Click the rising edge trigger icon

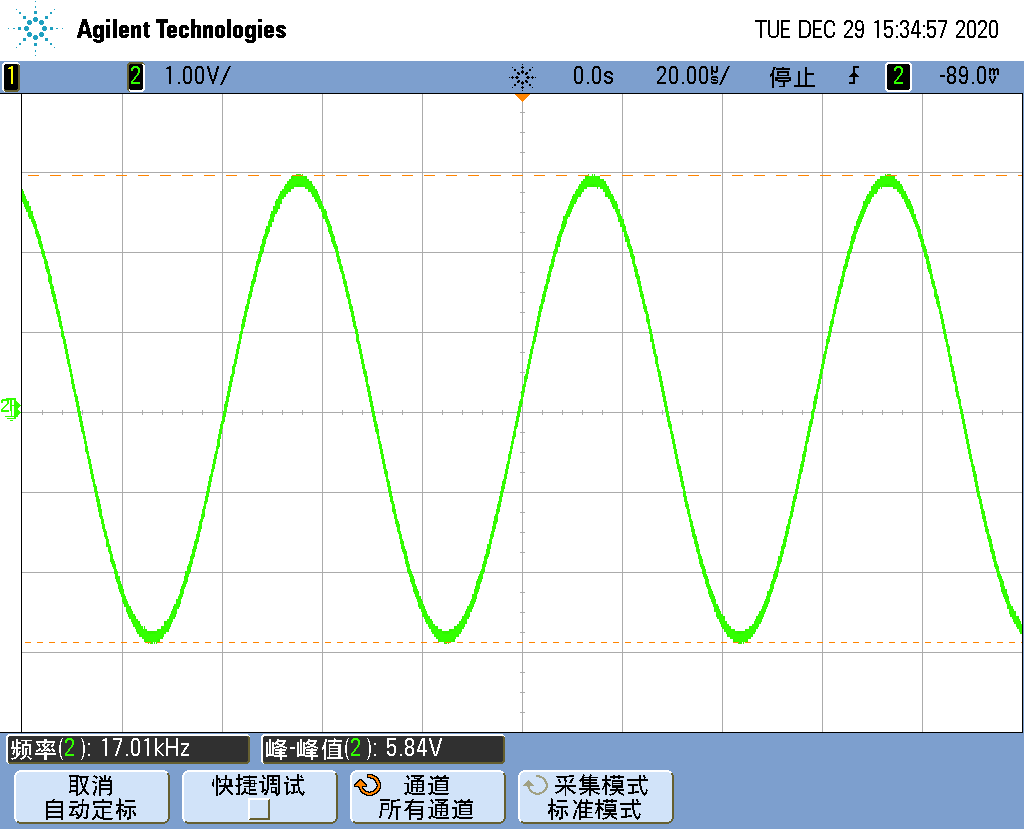pos(854,76)
